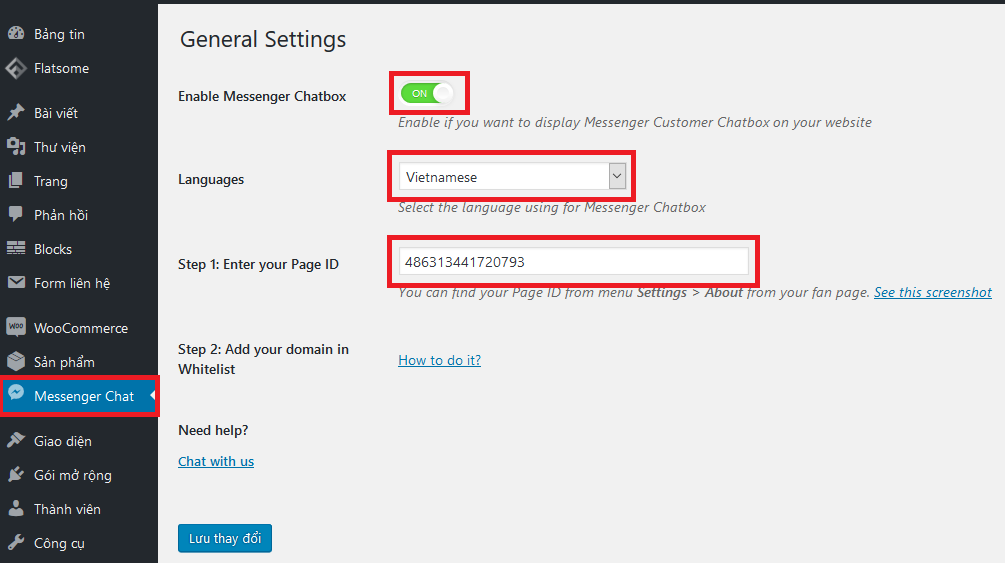The image size is (1005, 563).
Task: Click the WooCommerce woo icon
Action: (16, 327)
